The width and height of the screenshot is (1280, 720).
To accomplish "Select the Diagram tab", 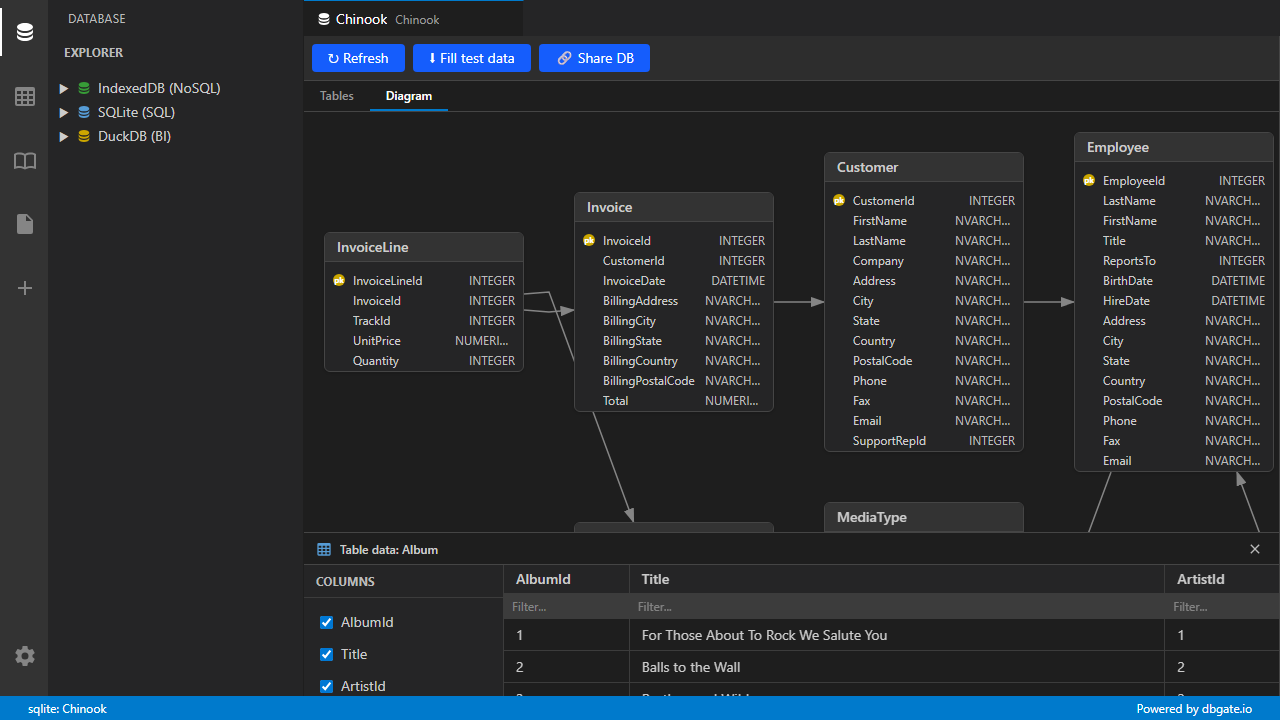I will coord(408,95).
